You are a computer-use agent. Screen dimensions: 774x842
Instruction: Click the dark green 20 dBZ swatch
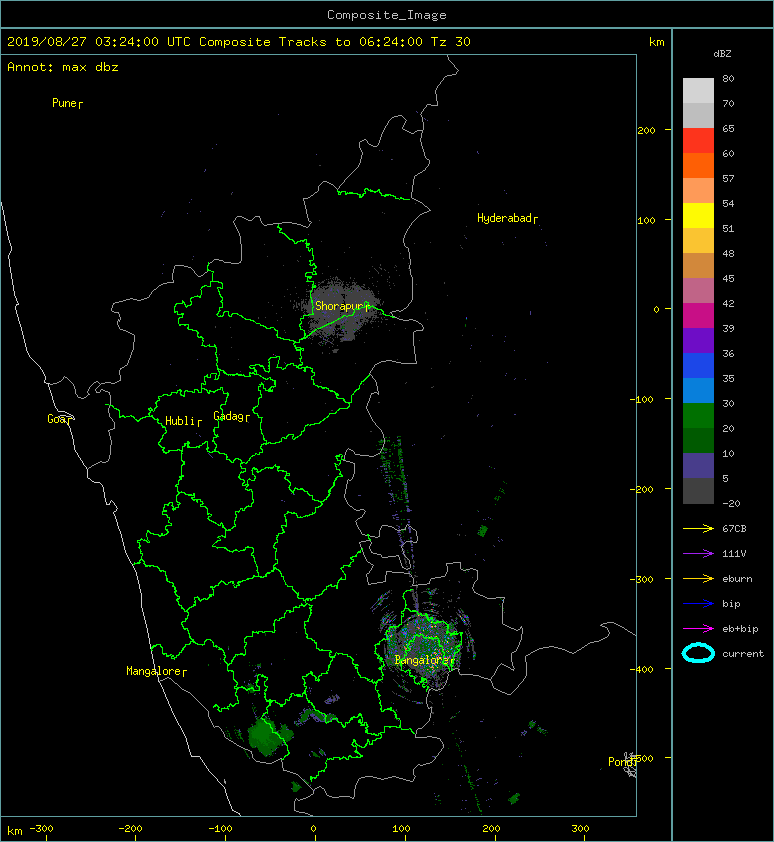[698, 440]
